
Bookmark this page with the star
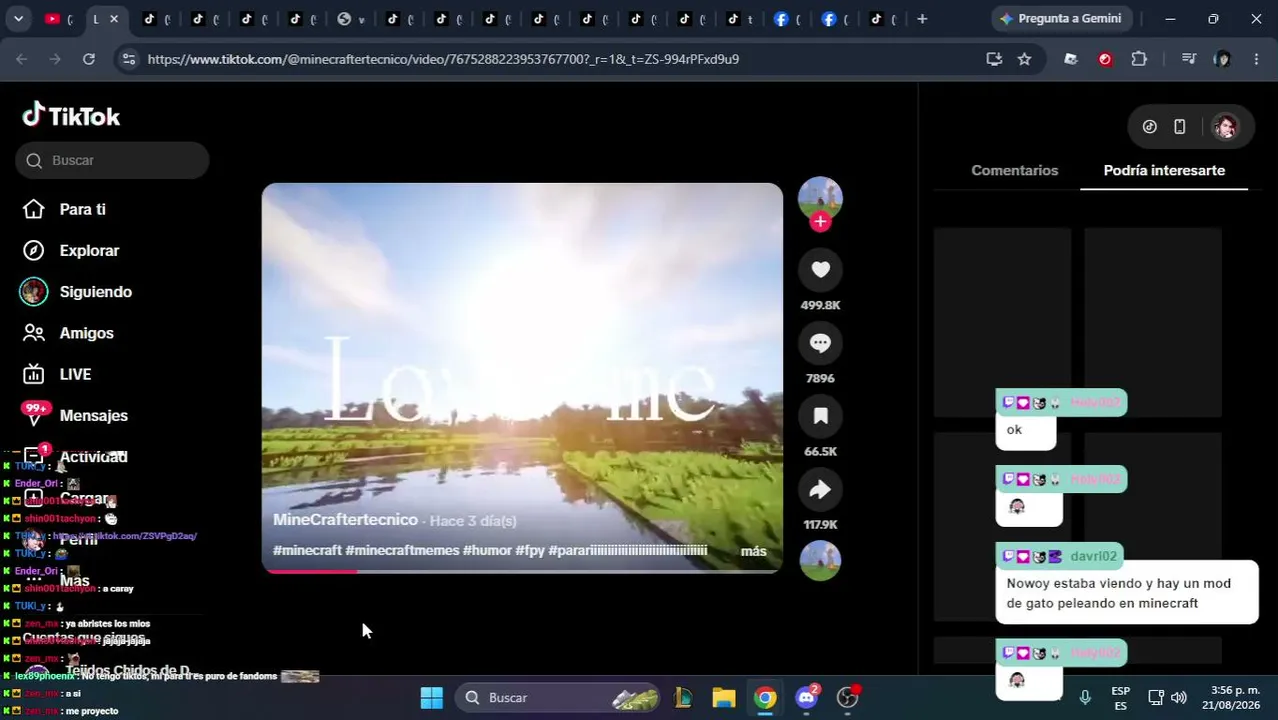(1024, 59)
